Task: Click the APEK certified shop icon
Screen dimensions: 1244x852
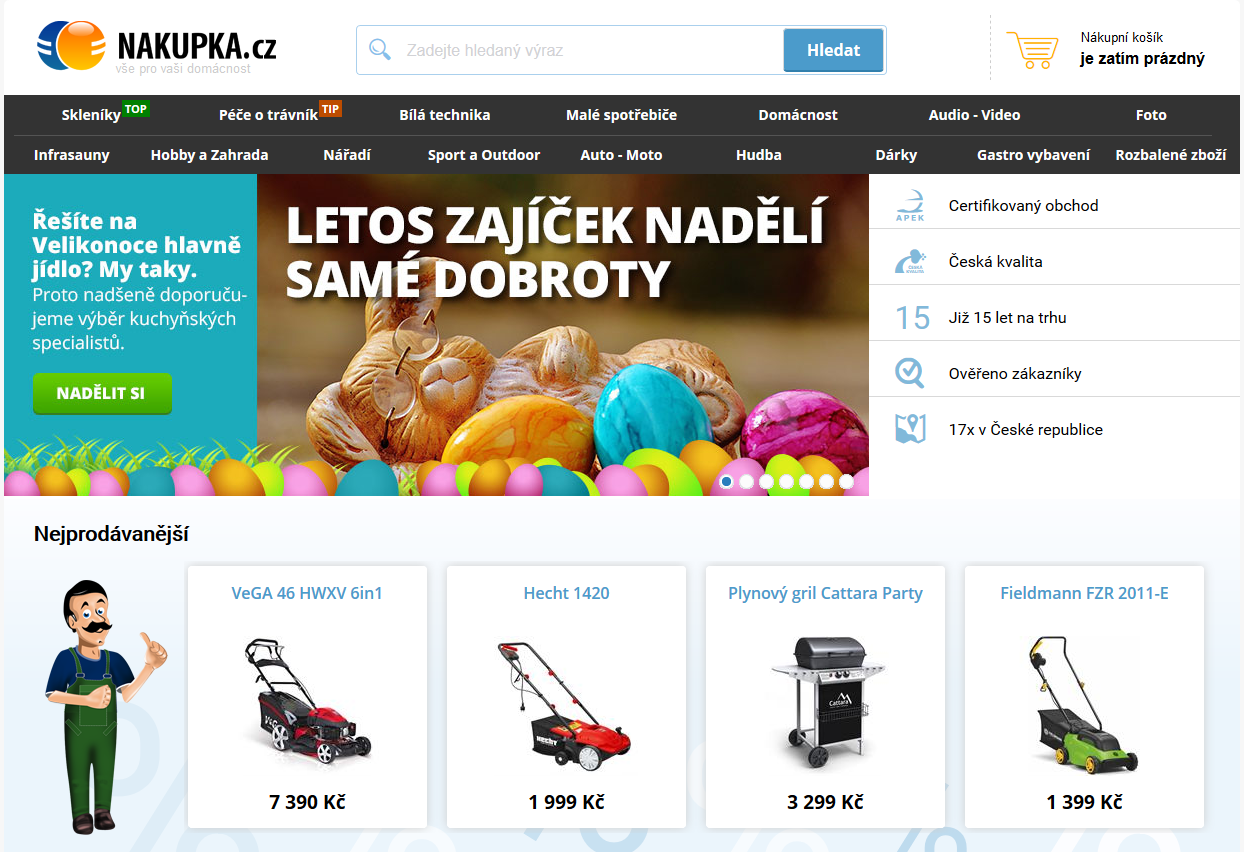Action: click(910, 205)
